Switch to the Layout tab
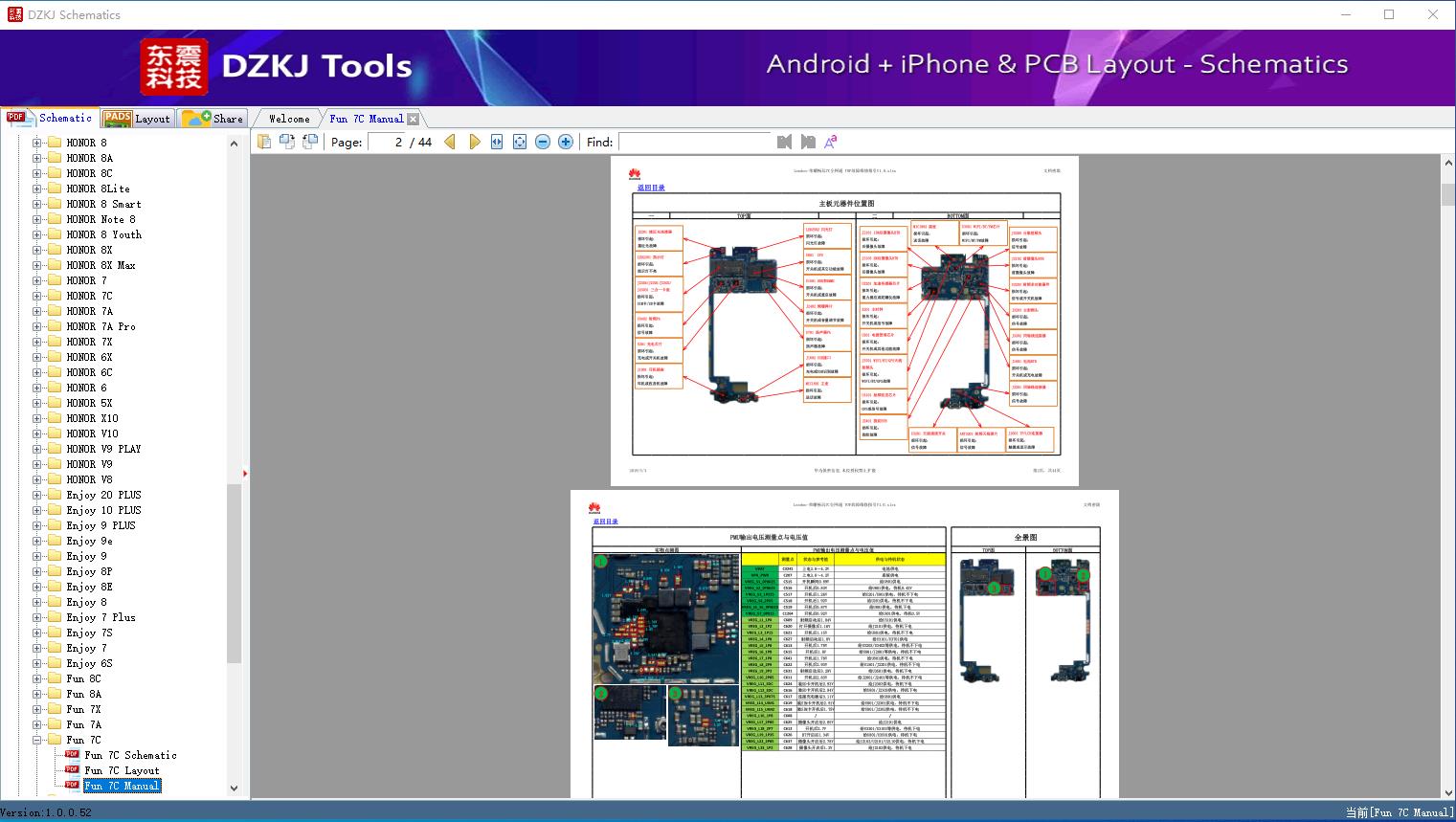This screenshot has height=822, width=1456. (x=137, y=119)
